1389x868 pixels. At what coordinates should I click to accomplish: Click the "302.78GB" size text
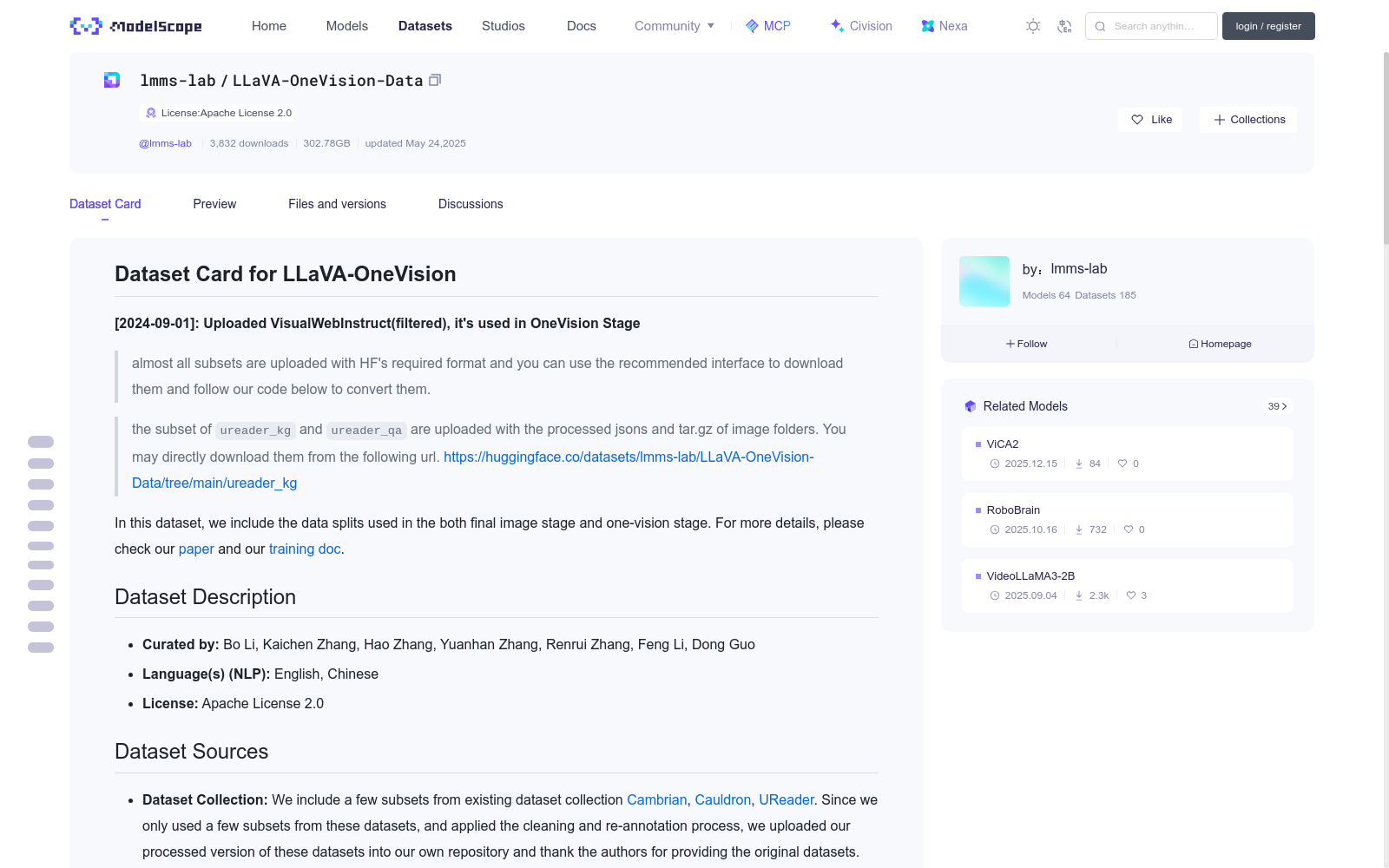point(326,143)
